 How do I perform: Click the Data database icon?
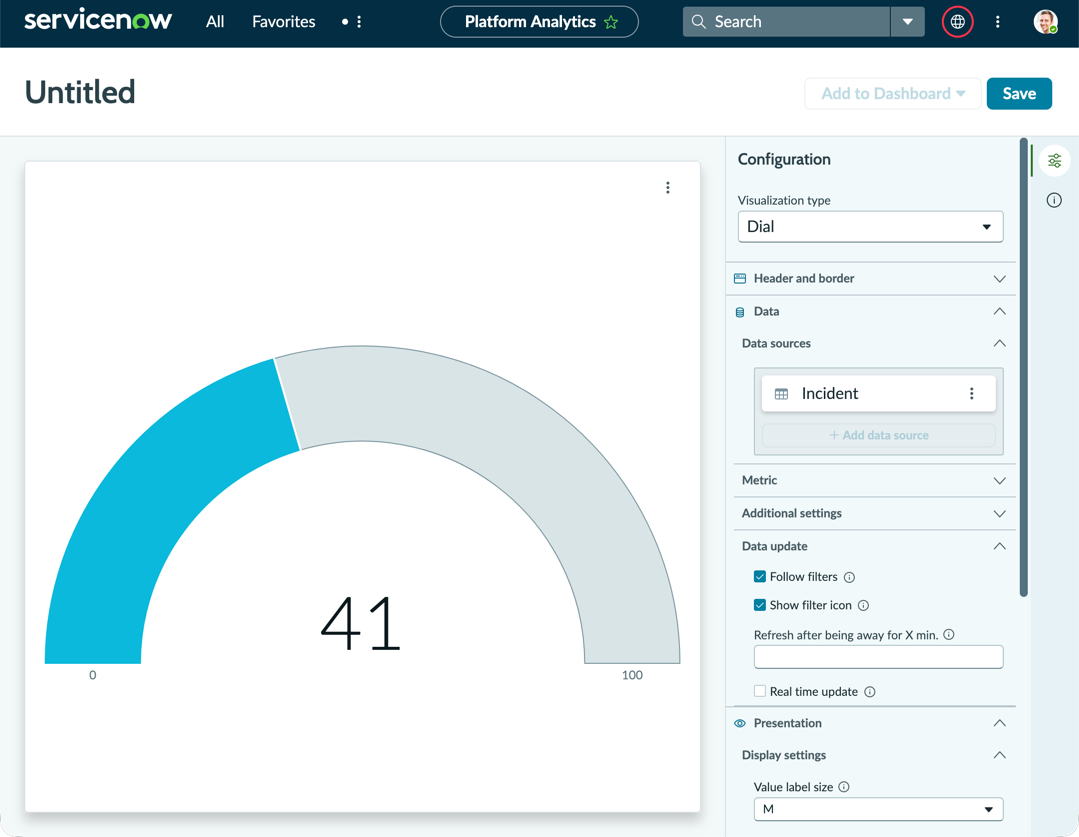[740, 312]
